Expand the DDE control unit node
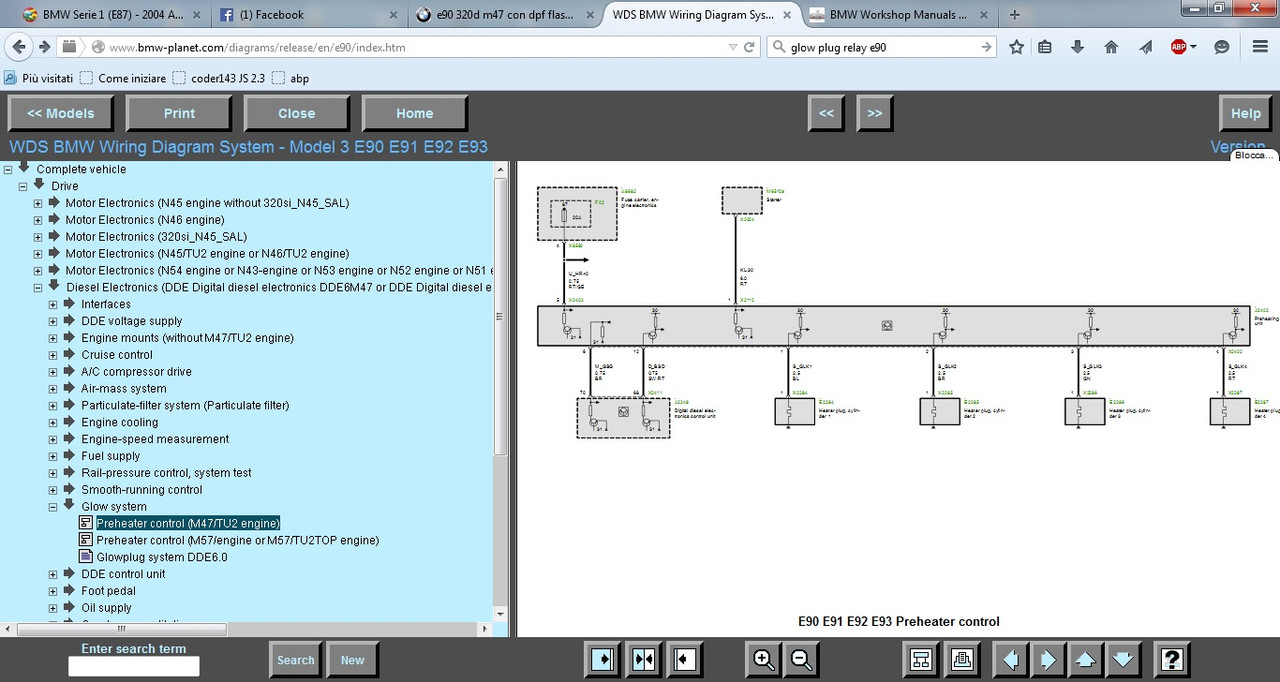Viewport: 1280px width, 682px height. coord(54,574)
